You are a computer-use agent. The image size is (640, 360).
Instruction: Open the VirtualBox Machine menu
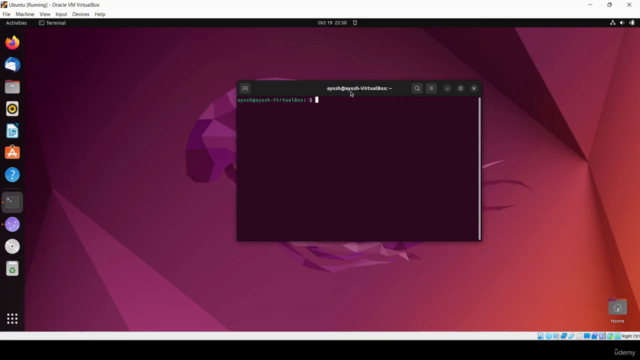point(25,14)
